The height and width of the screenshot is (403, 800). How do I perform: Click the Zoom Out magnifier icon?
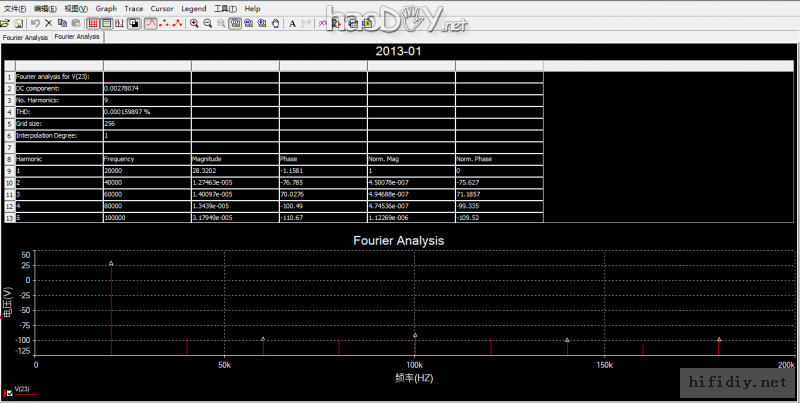click(x=207, y=22)
